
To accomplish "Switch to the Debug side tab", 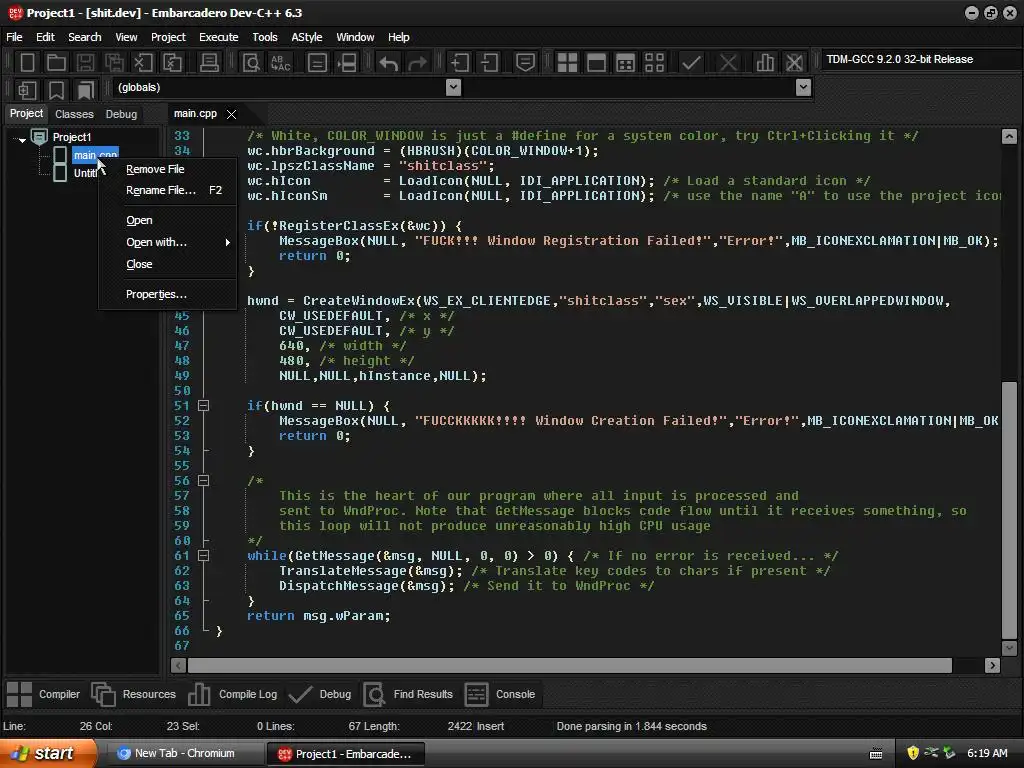I will [121, 114].
